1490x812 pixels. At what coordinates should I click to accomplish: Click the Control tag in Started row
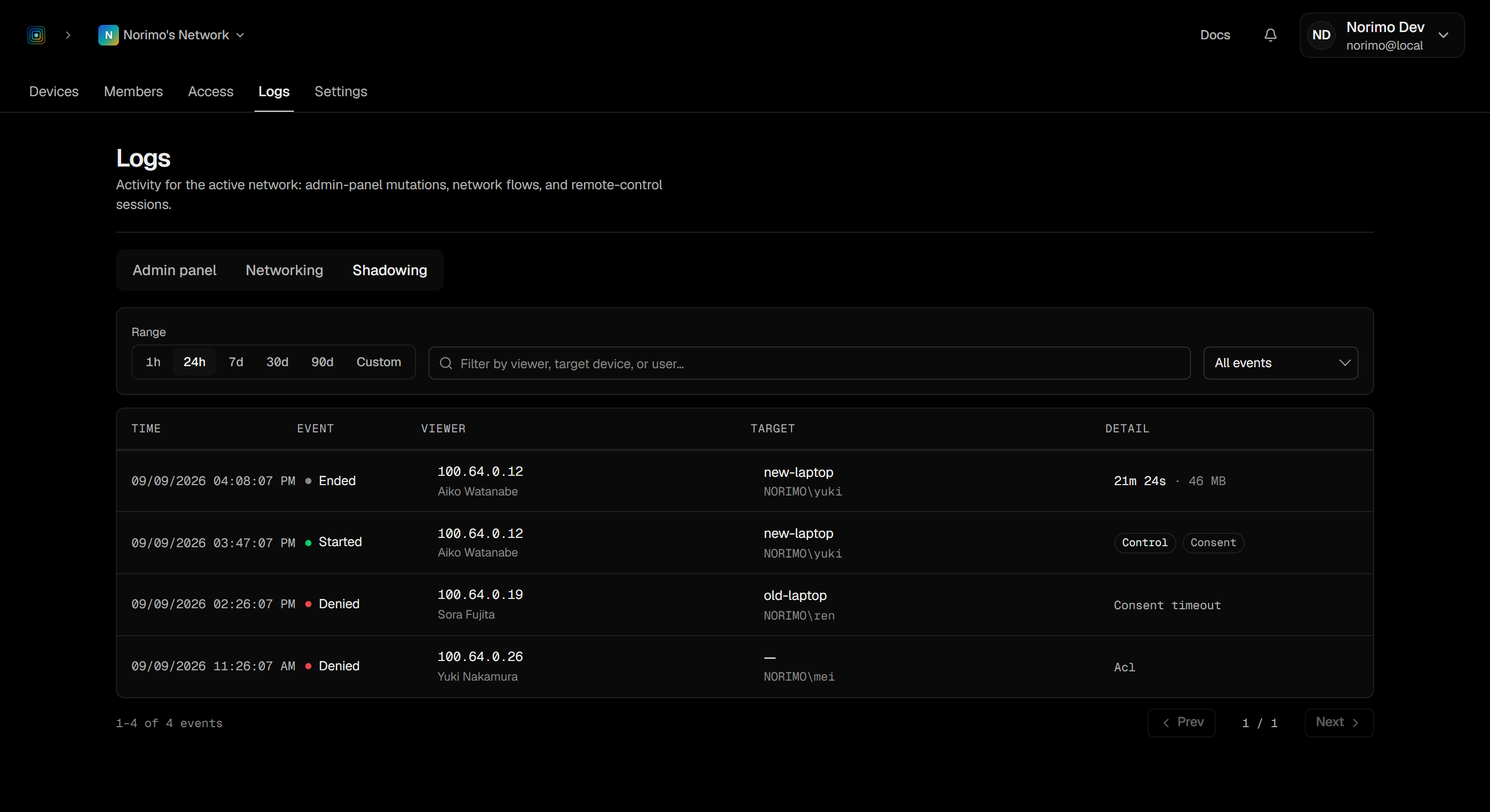[x=1145, y=543]
